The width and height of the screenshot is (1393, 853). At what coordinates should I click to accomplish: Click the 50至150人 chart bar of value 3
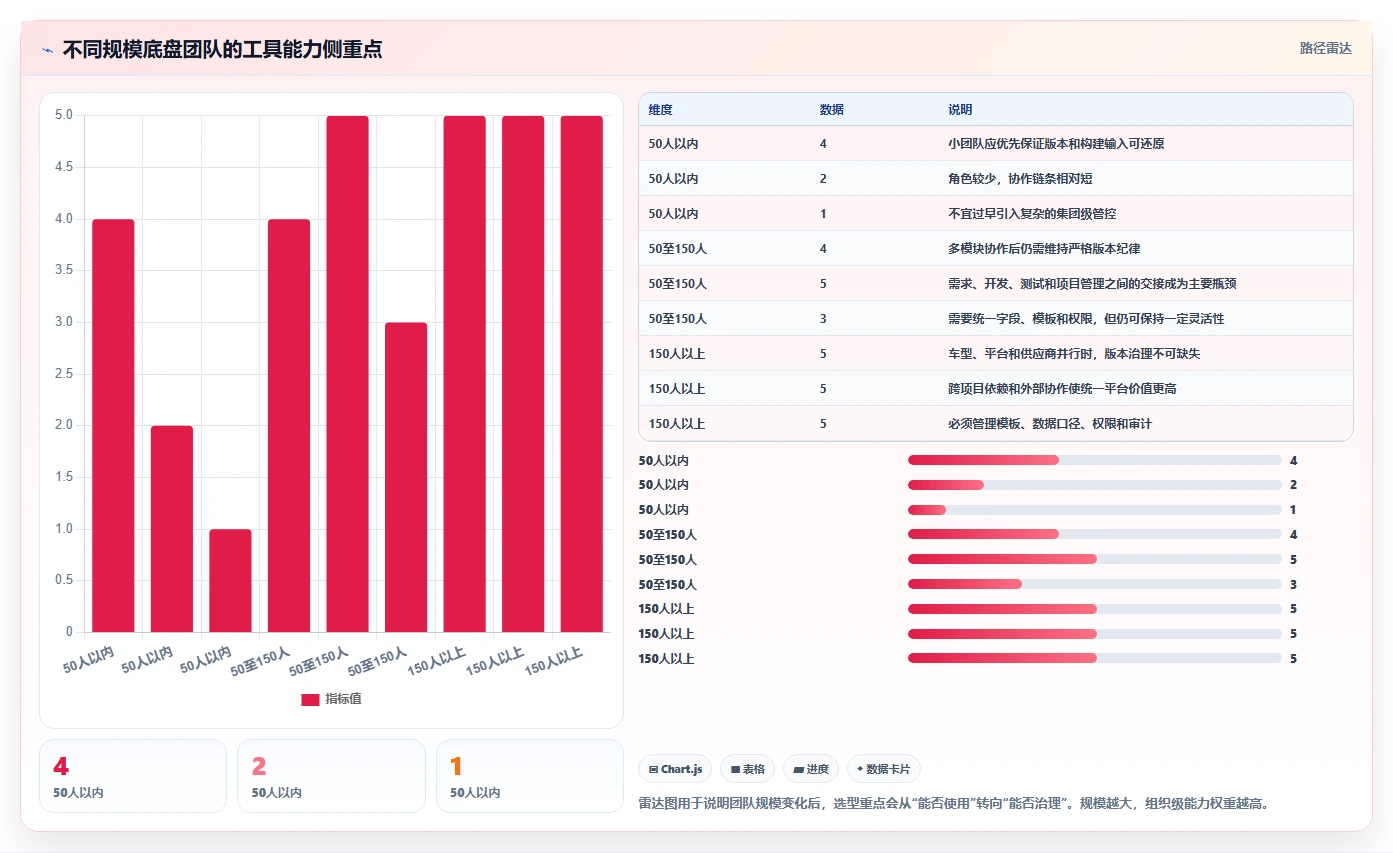406,477
